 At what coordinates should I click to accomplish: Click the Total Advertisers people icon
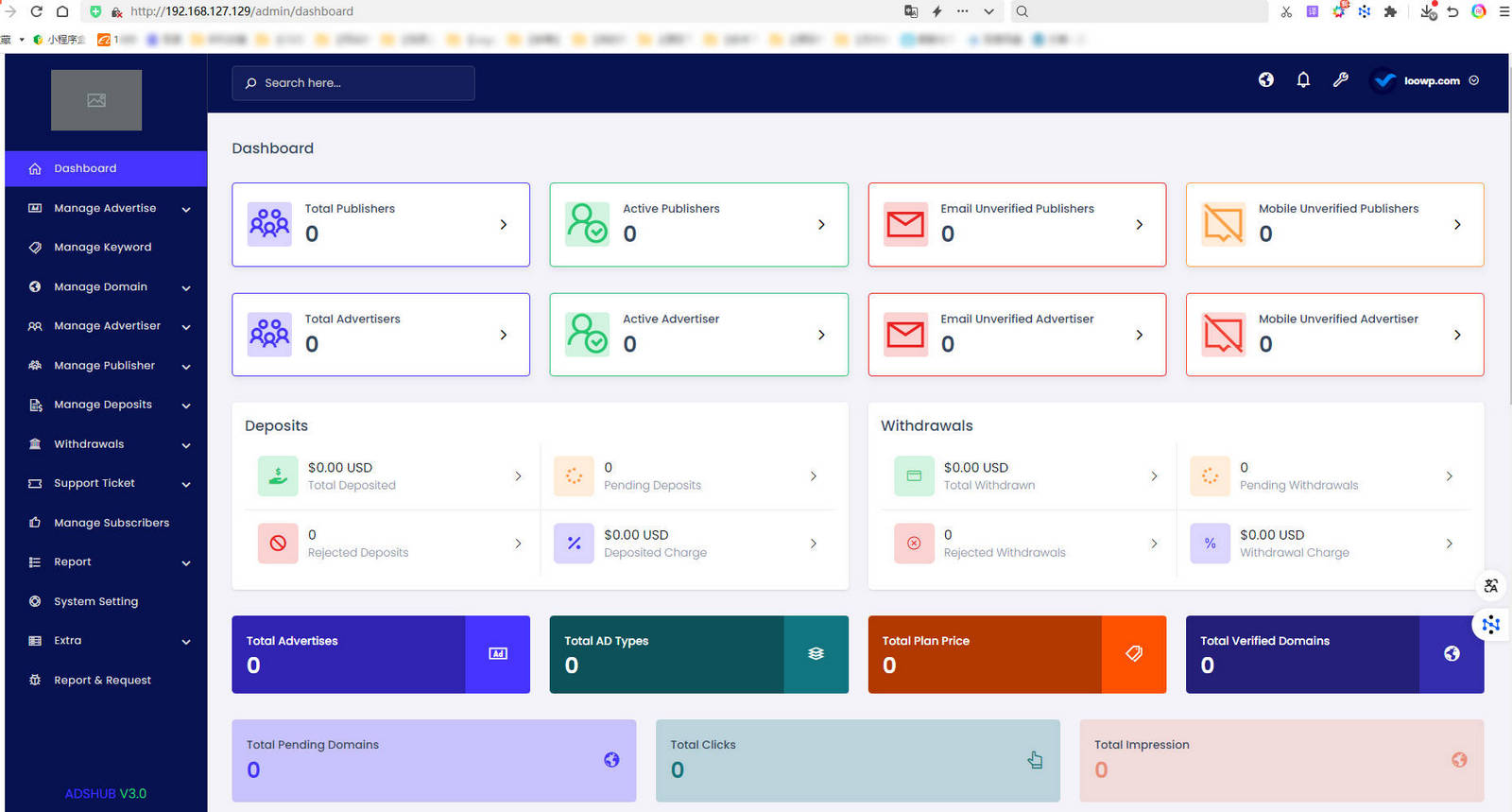click(x=269, y=335)
